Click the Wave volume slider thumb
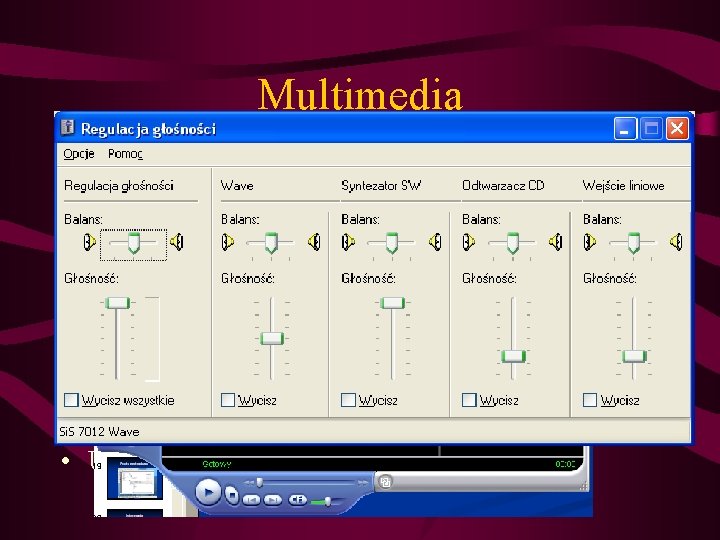This screenshot has height=540, width=720. (272, 339)
